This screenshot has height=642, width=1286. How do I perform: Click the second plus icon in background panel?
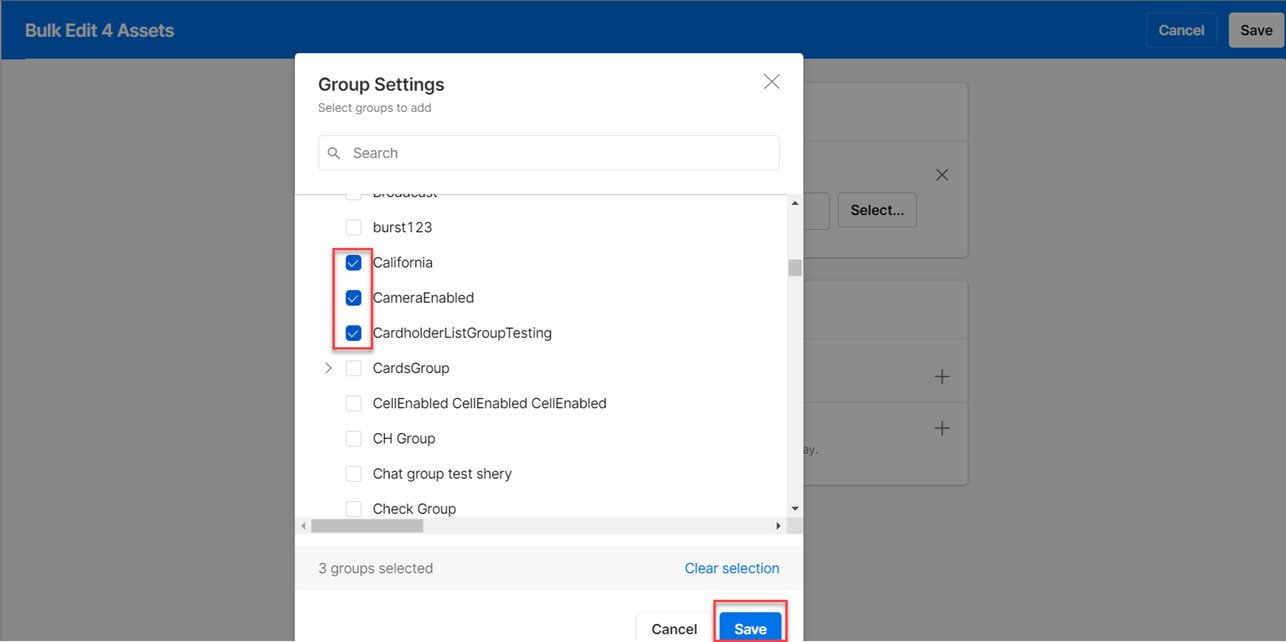pyautogui.click(x=941, y=428)
